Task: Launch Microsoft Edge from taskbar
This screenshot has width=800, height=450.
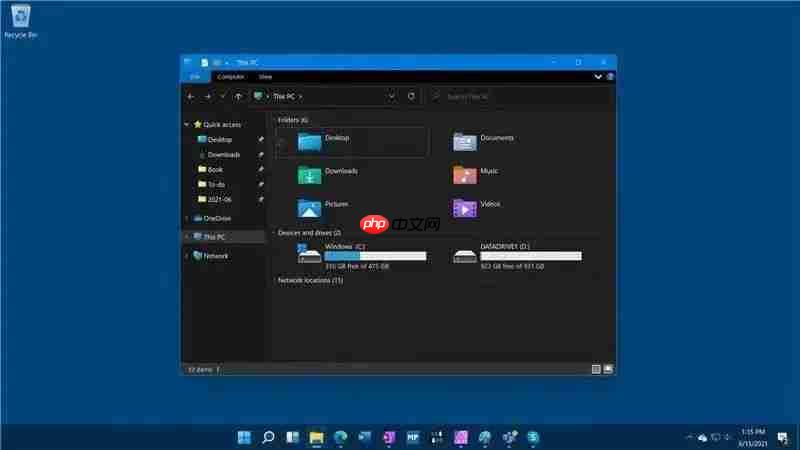Action: coord(340,437)
